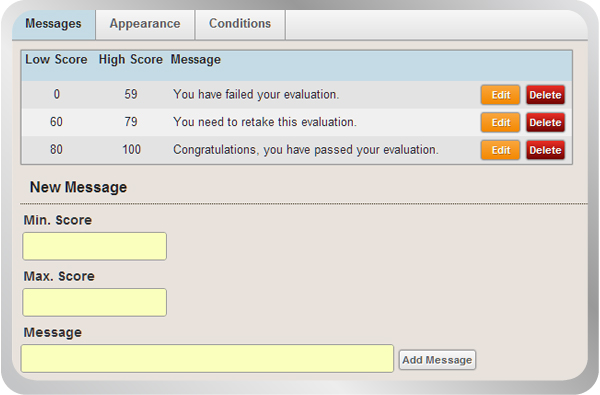The width and height of the screenshot is (600, 395).
Task: Select the high score value 100
Action: pos(132,149)
